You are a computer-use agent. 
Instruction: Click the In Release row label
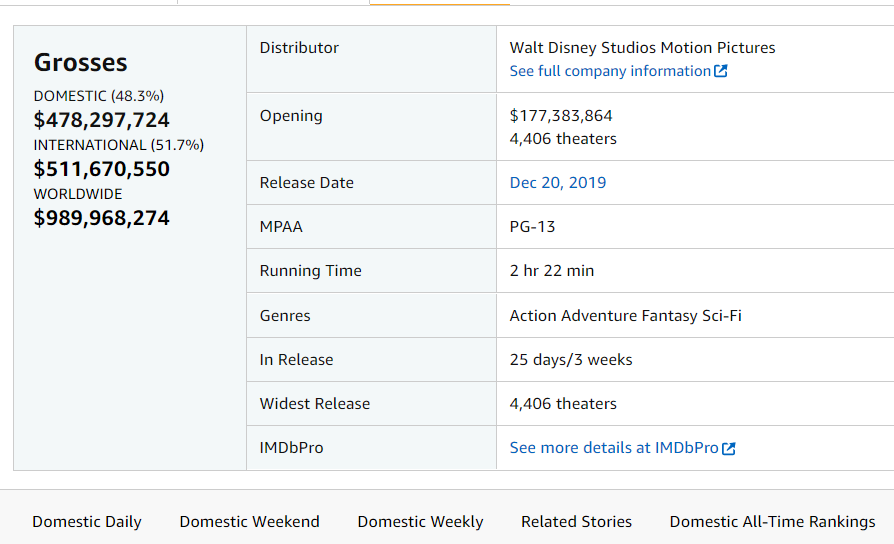click(x=296, y=360)
